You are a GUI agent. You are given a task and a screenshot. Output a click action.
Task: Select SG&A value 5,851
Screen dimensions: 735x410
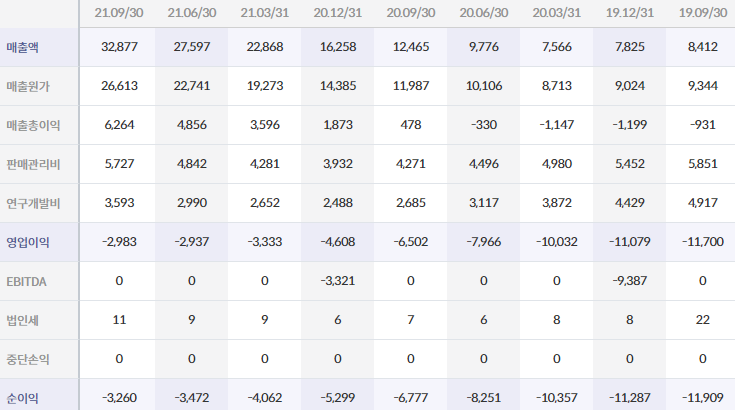click(x=703, y=164)
